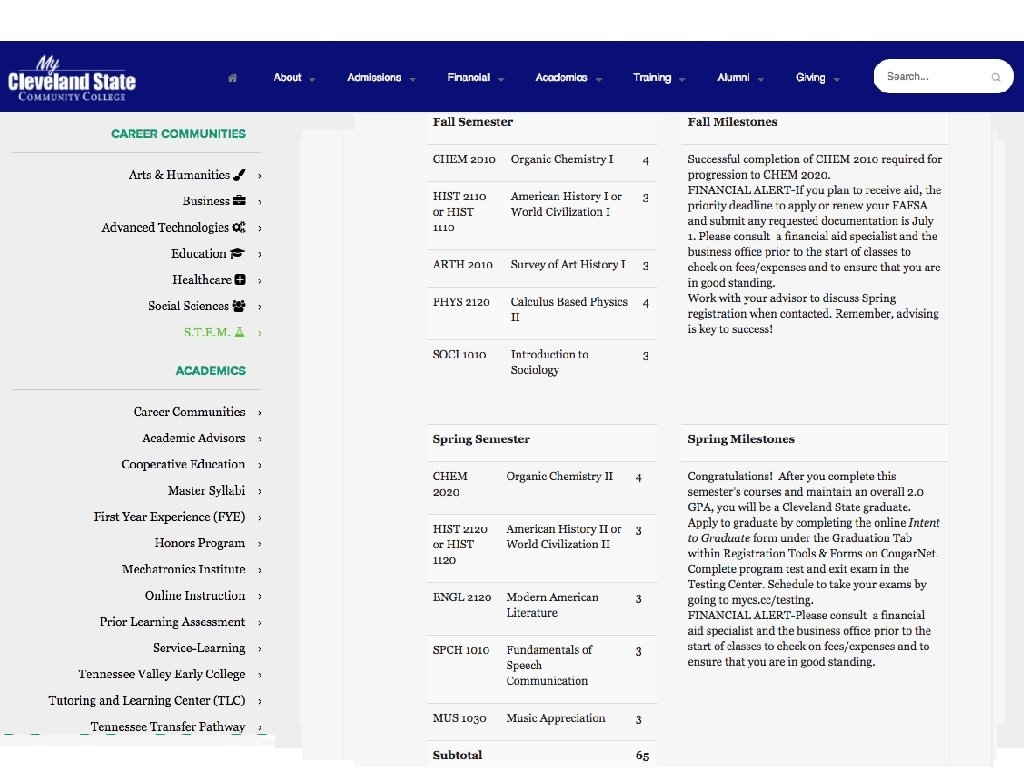Viewport: 1024px width, 768px height.
Task: Expand chevron next to Social Sciences
Action: pyautogui.click(x=260, y=306)
